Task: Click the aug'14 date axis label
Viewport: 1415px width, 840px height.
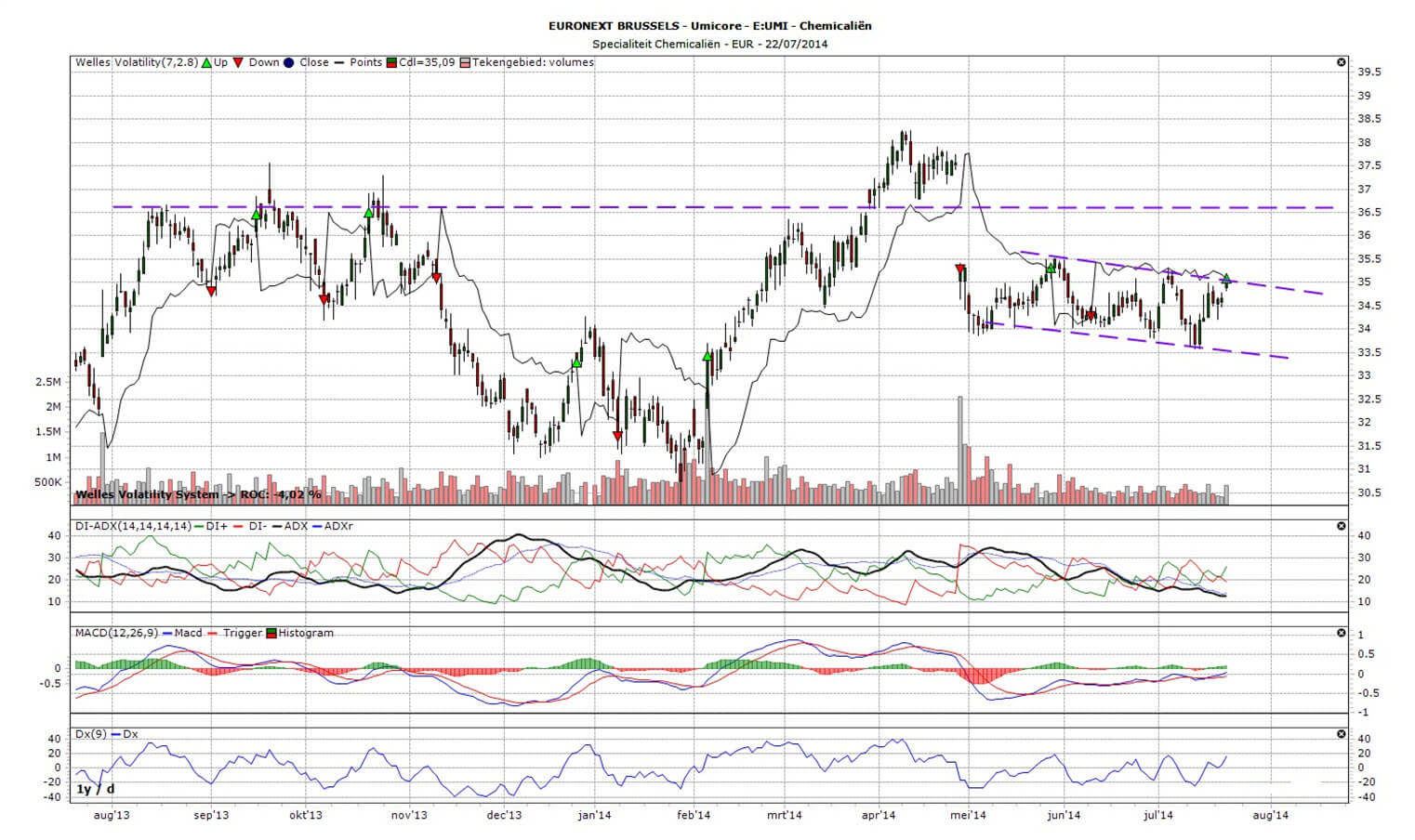Action: [1271, 816]
